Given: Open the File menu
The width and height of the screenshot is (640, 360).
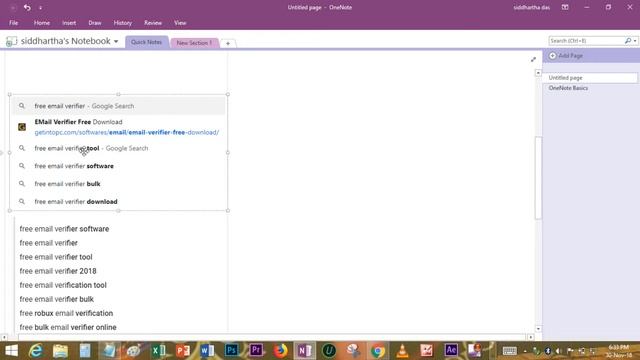Looking at the screenshot, I should (x=13, y=23).
